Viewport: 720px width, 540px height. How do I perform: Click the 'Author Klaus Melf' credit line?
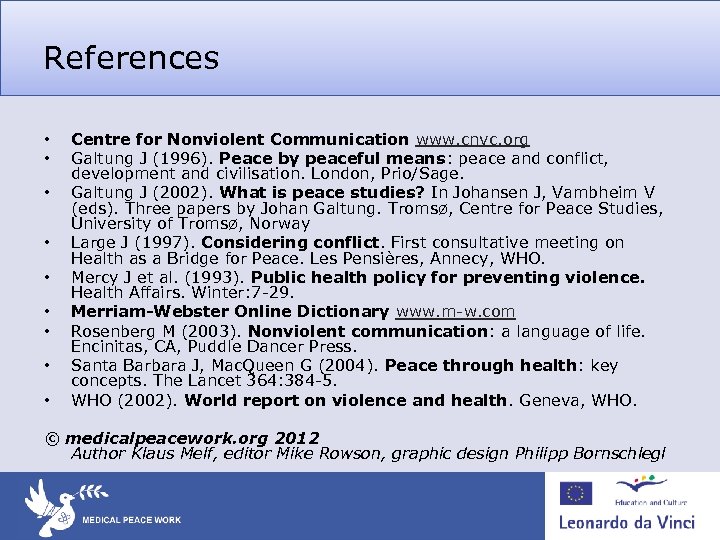tap(368, 454)
